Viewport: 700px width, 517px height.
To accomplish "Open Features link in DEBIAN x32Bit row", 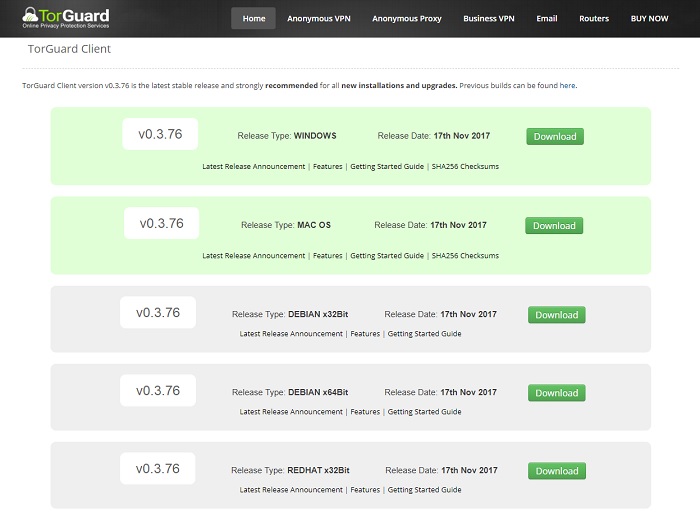I will [365, 334].
